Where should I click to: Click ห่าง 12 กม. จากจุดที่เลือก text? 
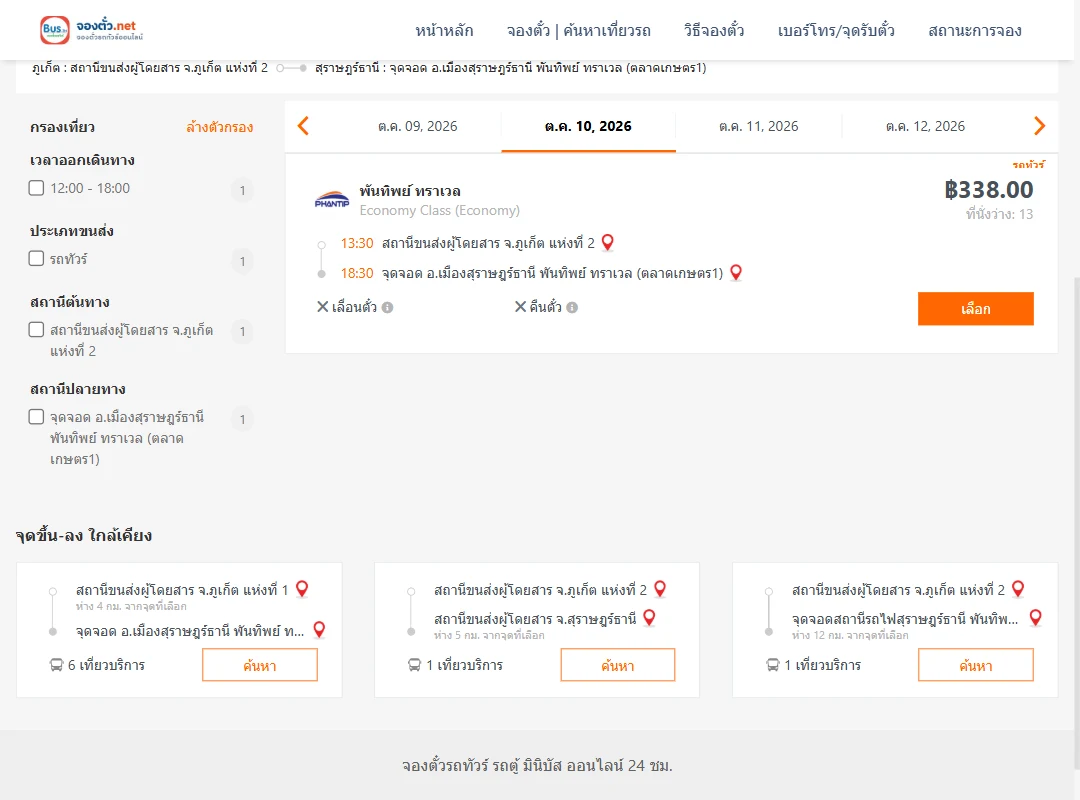click(850, 635)
